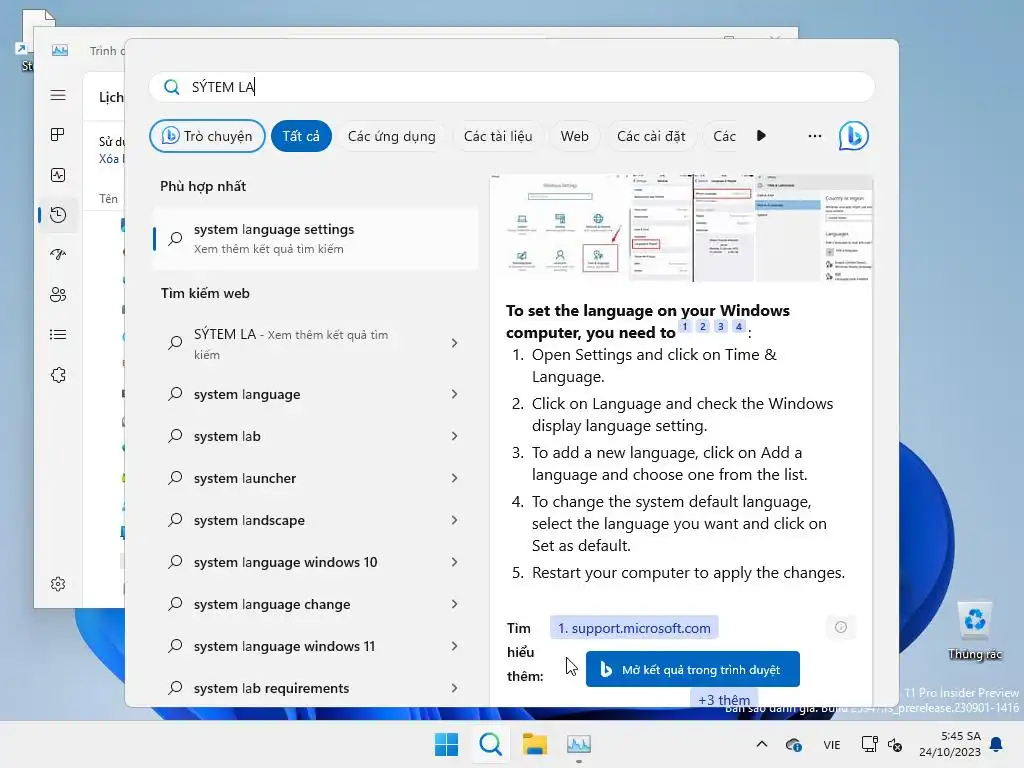The height and width of the screenshot is (768, 1024).
Task: Select the 'Các tài liệu' filter tab
Action: coord(498,136)
